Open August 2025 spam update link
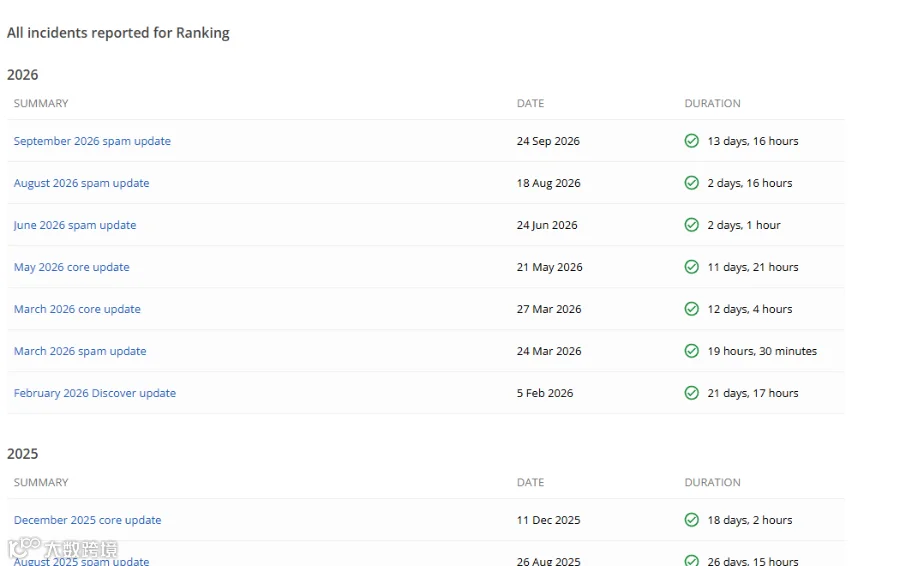The height and width of the screenshot is (566, 900). [x=82, y=561]
